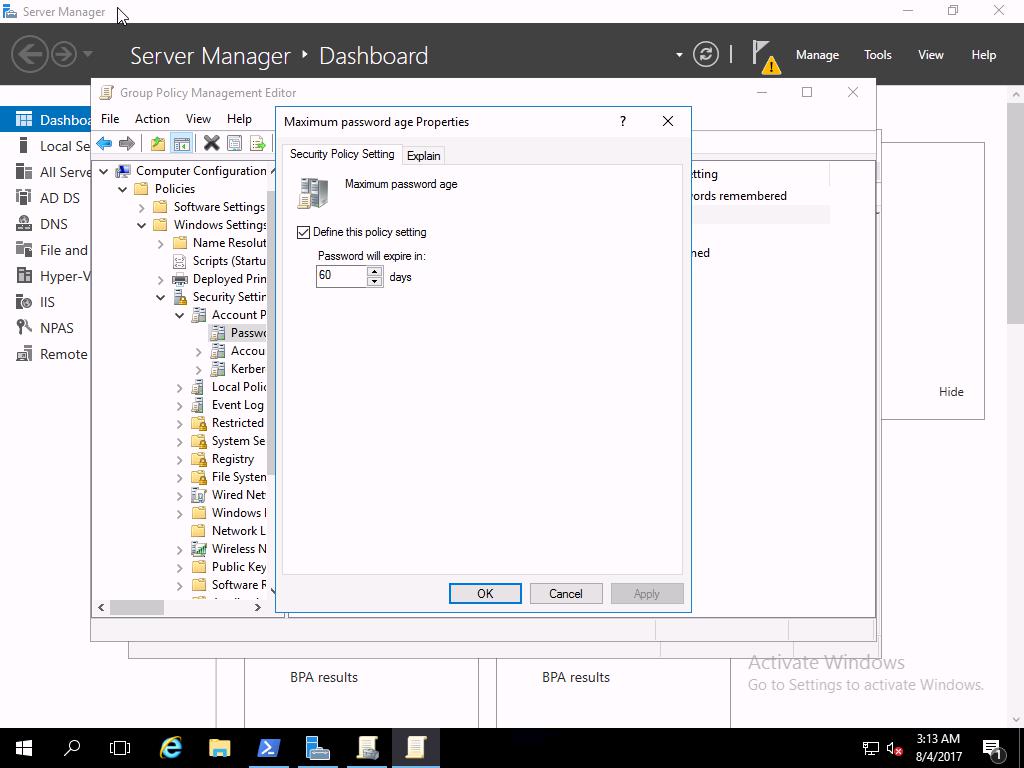Decrease password expiry days with down arrow
Viewport: 1024px width, 768px height.
point(374,281)
